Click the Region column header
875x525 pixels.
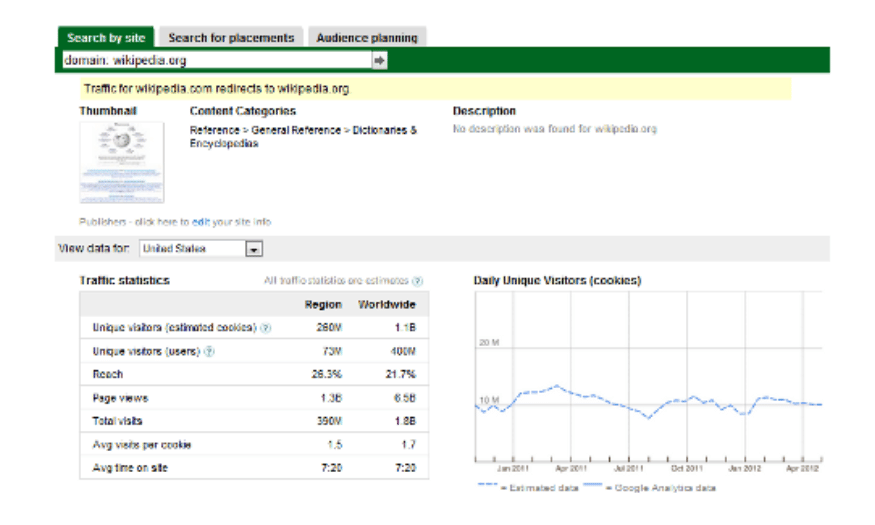pyautogui.click(x=323, y=305)
